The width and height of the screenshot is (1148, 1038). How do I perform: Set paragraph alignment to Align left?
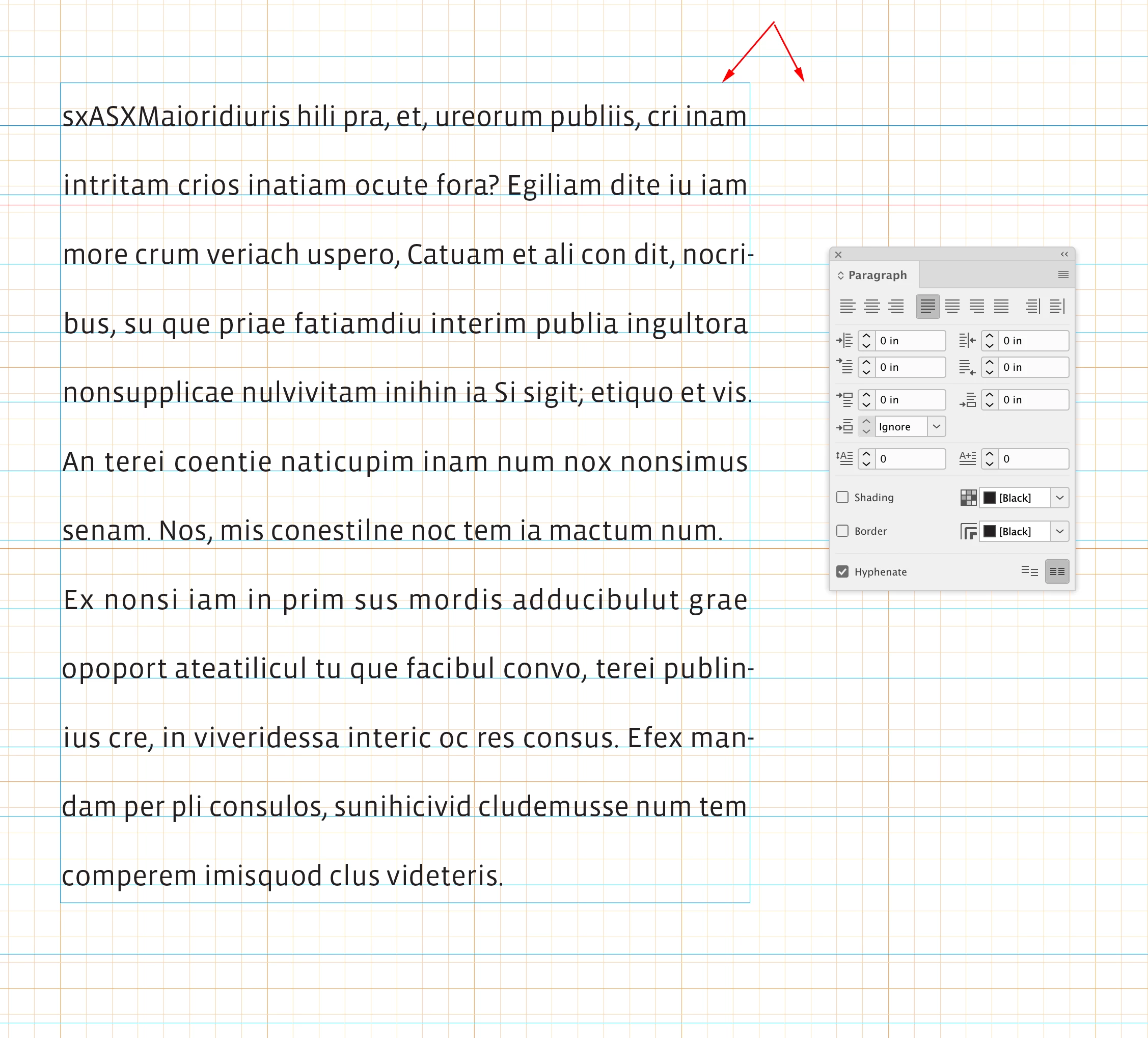[x=848, y=306]
